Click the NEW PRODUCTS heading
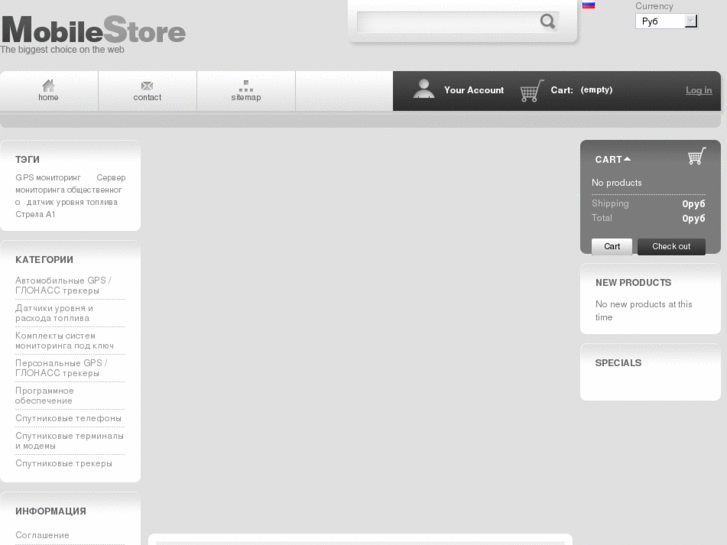Image resolution: width=727 pixels, height=545 pixels. point(633,282)
